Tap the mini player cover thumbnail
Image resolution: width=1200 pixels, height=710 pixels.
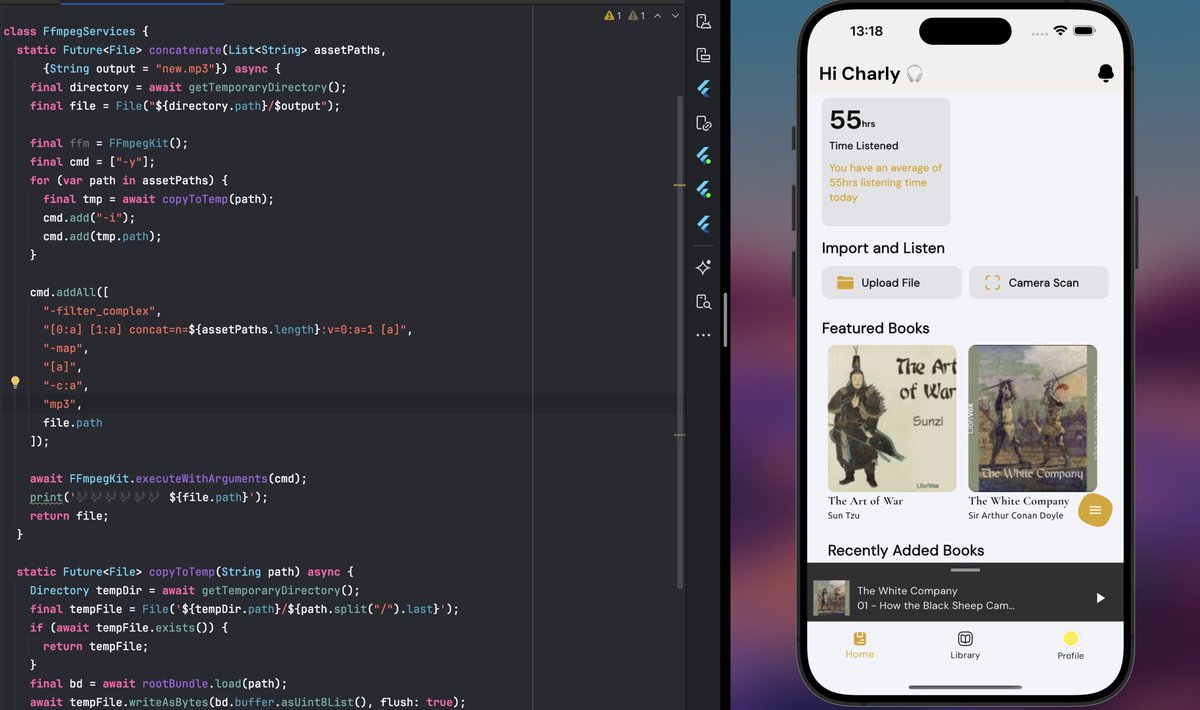tap(831, 598)
